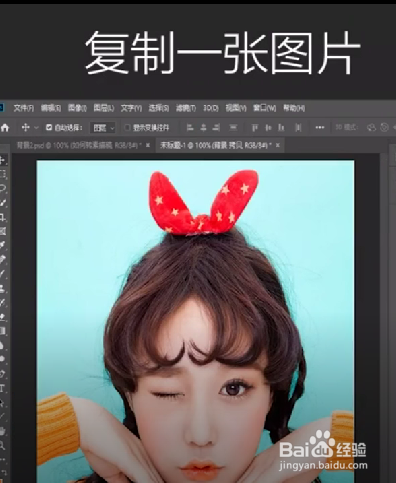396x483 pixels.
Task: Select the Zoom tool
Action: 2,445
